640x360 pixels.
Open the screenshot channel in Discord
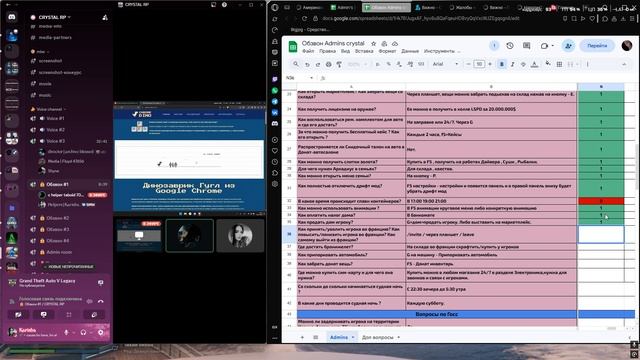coord(50,61)
